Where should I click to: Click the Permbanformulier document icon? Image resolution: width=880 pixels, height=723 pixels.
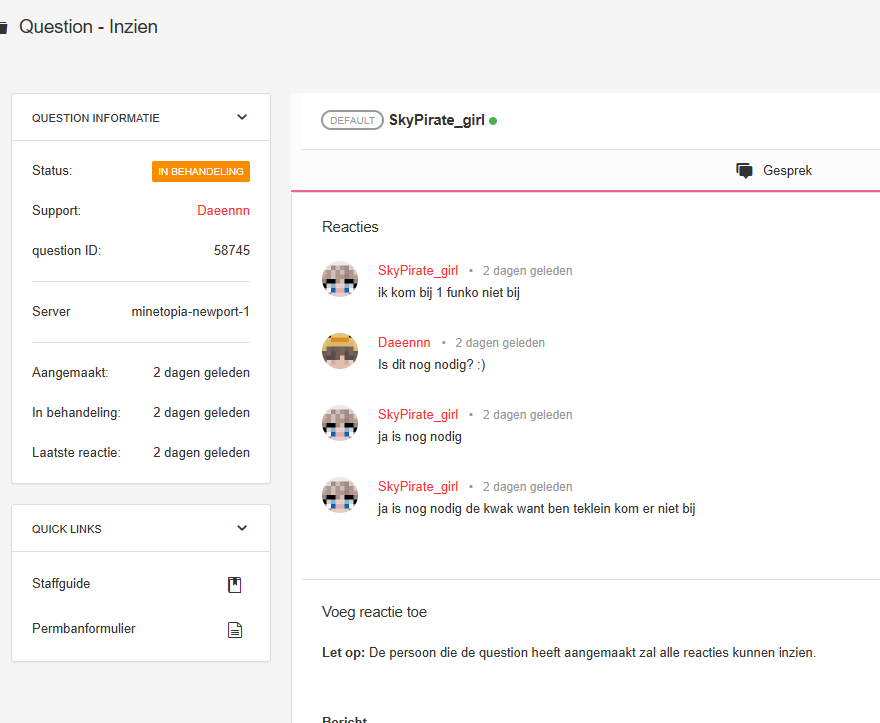click(235, 630)
